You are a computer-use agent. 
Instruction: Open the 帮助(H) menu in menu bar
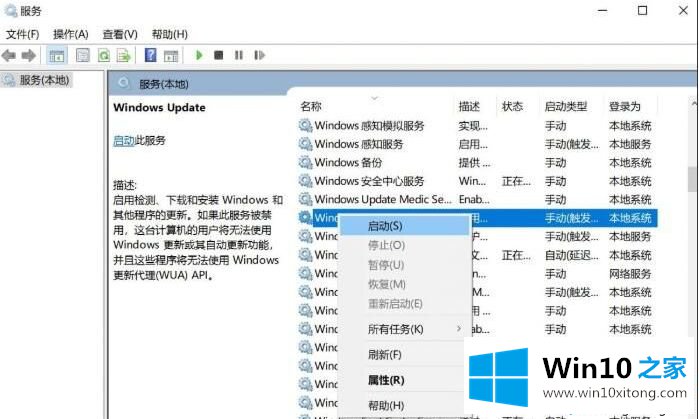coord(169,34)
